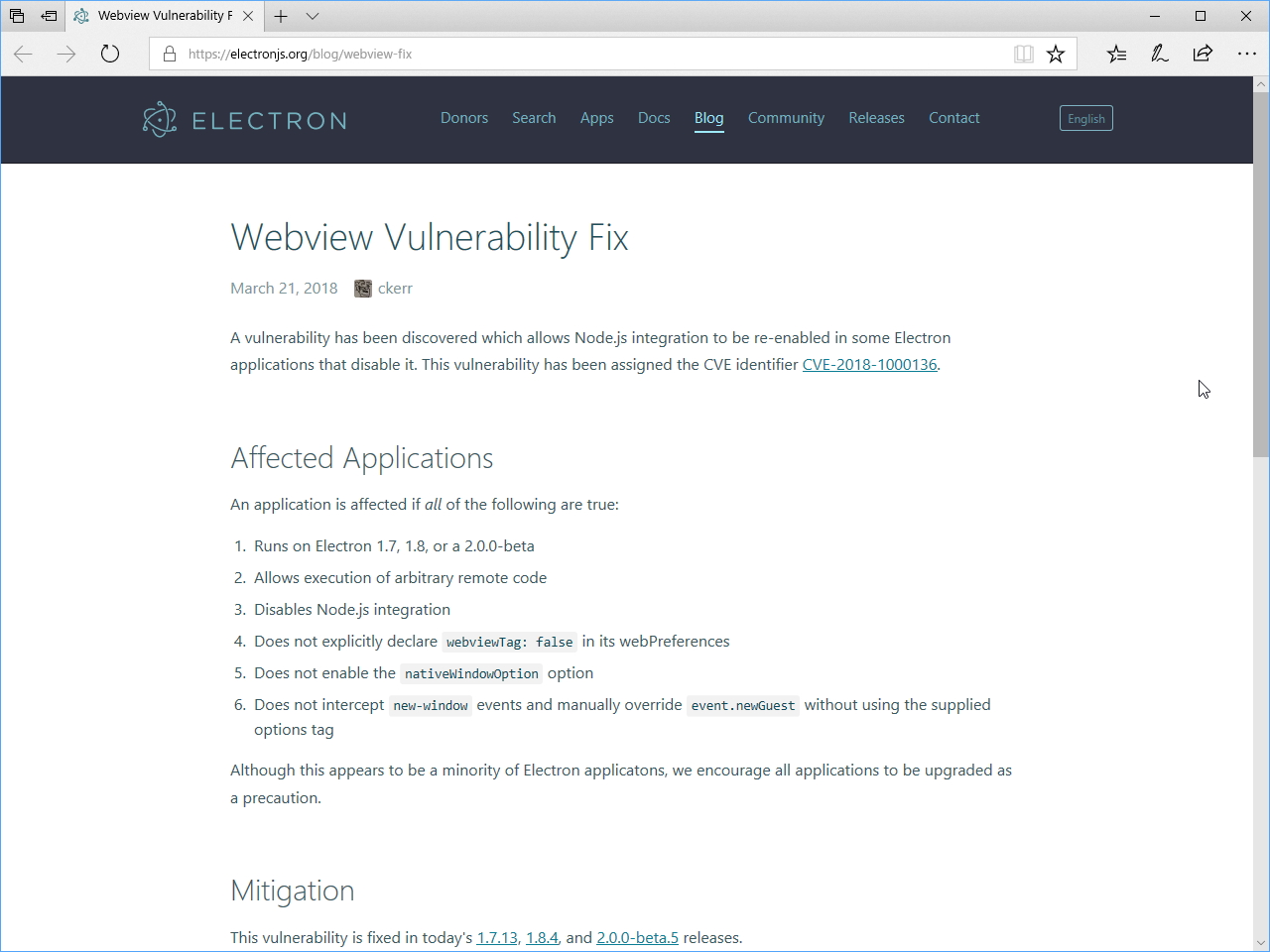
Task: Open the 1.8.4 release link
Action: pyautogui.click(x=542, y=938)
